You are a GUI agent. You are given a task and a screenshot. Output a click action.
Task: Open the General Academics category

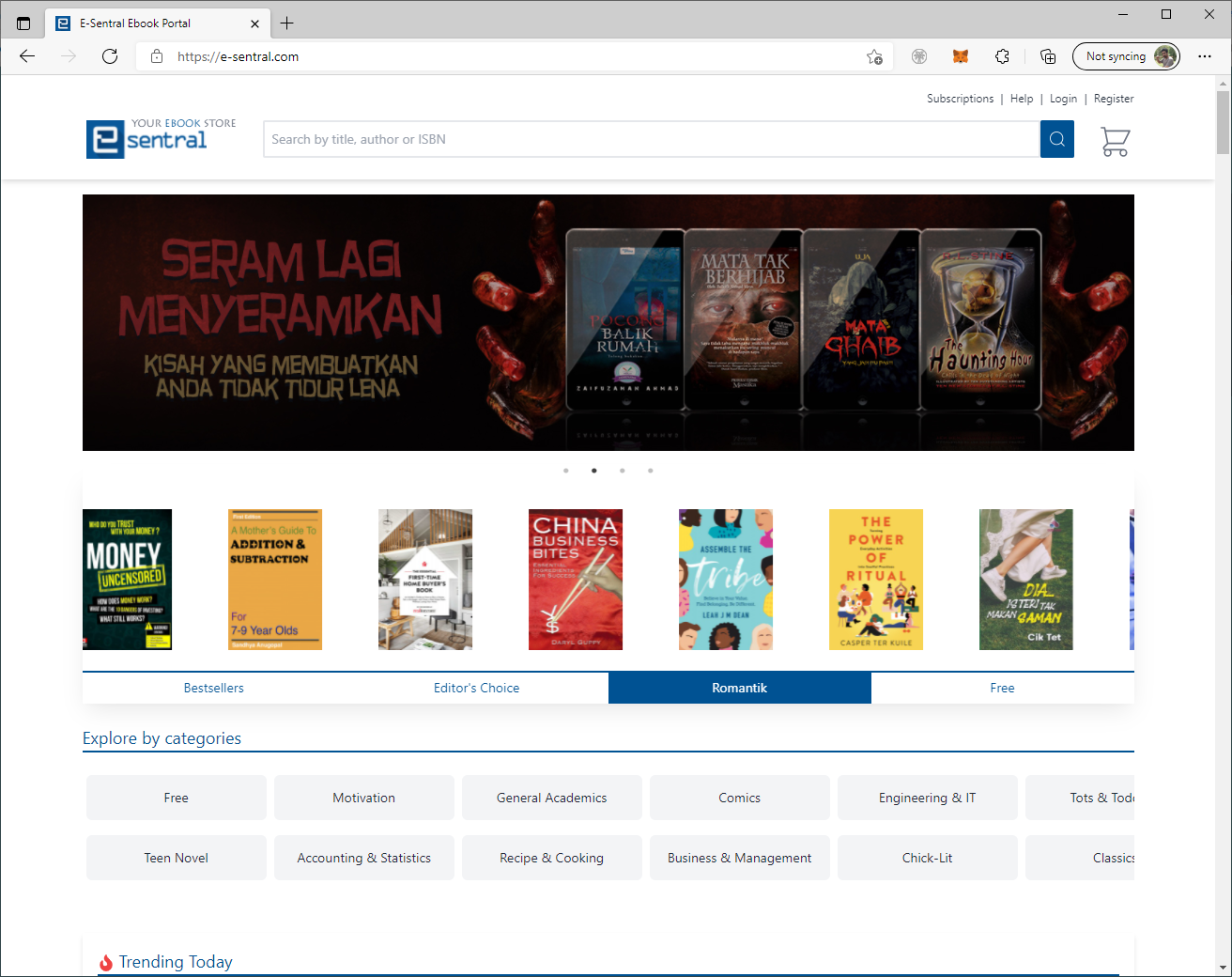(x=552, y=798)
